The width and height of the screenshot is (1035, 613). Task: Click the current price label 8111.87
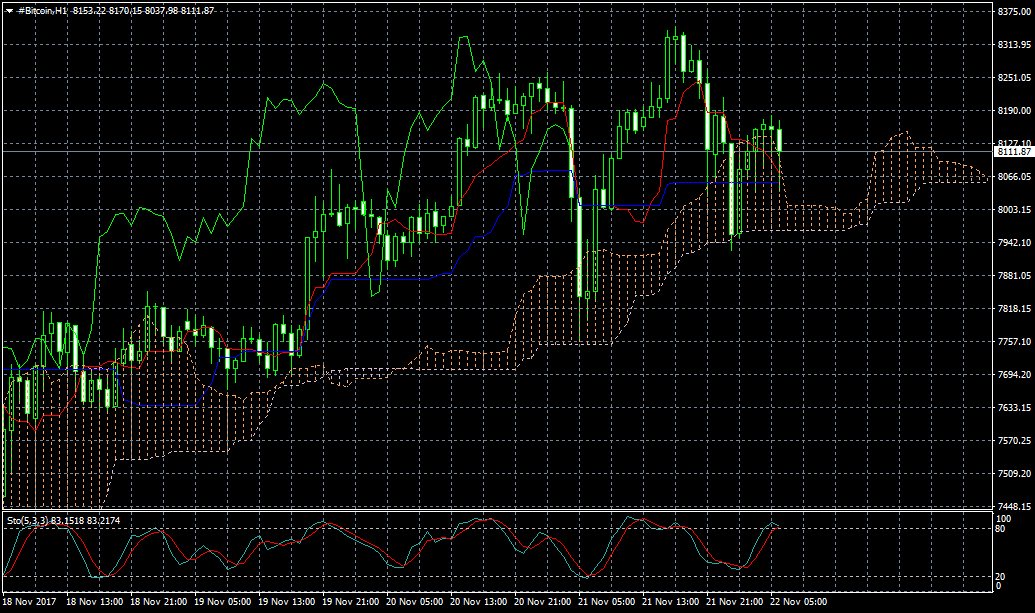[x=1013, y=152]
